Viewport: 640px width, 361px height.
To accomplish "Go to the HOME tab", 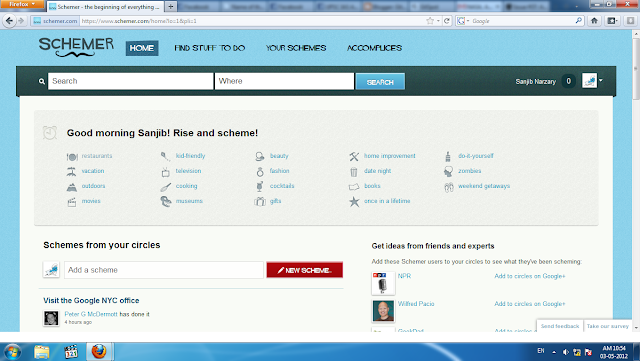I will (x=142, y=48).
